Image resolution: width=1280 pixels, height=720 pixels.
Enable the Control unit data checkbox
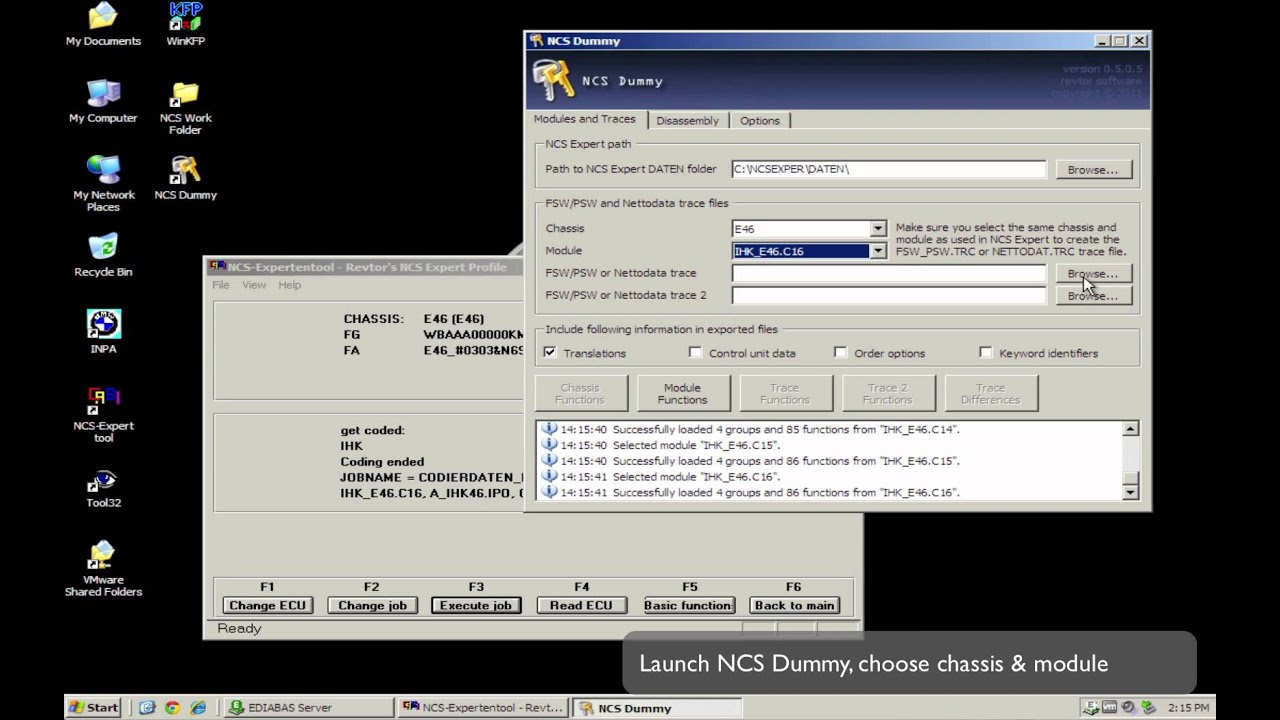tap(695, 353)
